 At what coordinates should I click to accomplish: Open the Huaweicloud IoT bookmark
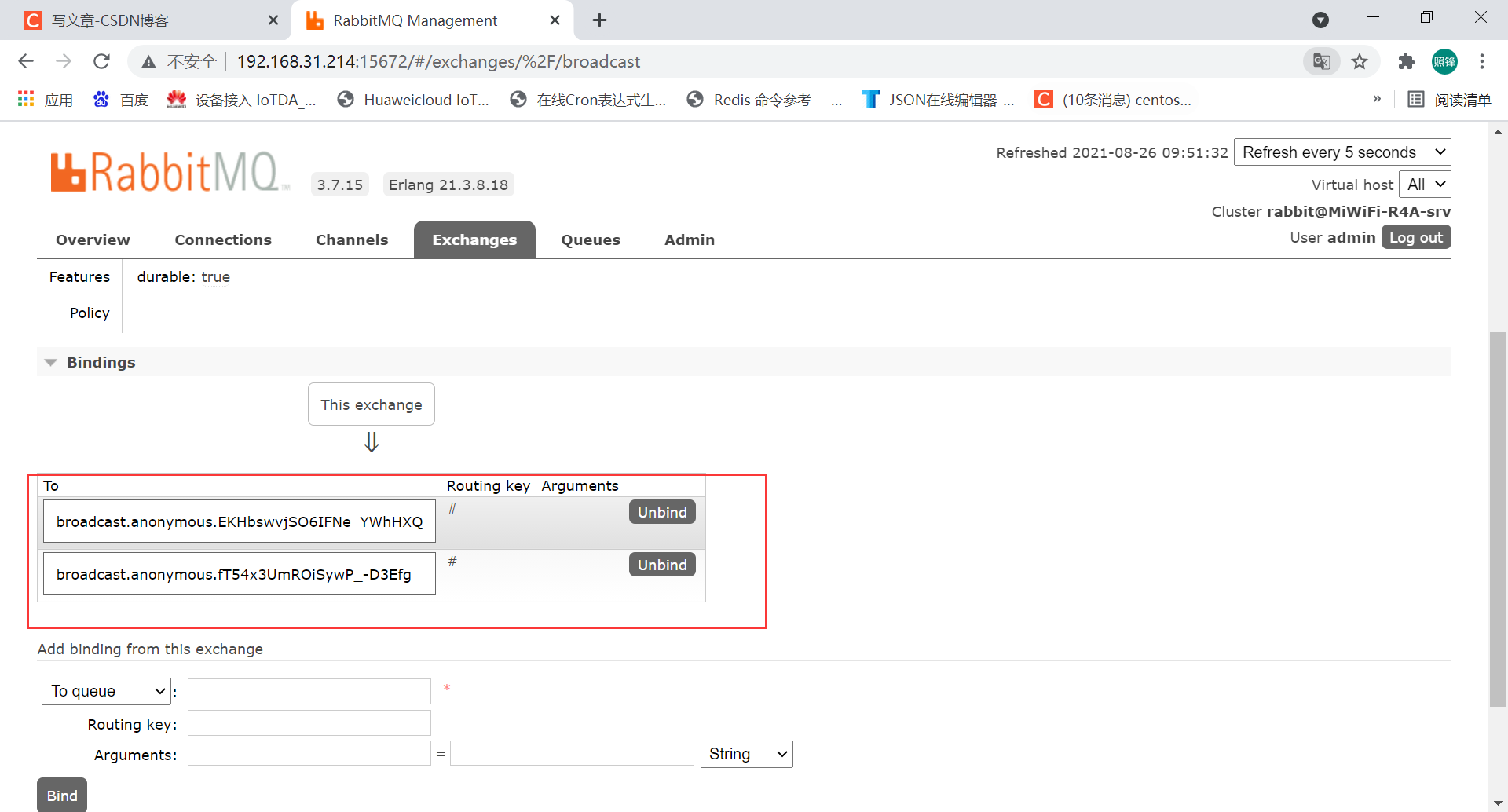(x=412, y=100)
